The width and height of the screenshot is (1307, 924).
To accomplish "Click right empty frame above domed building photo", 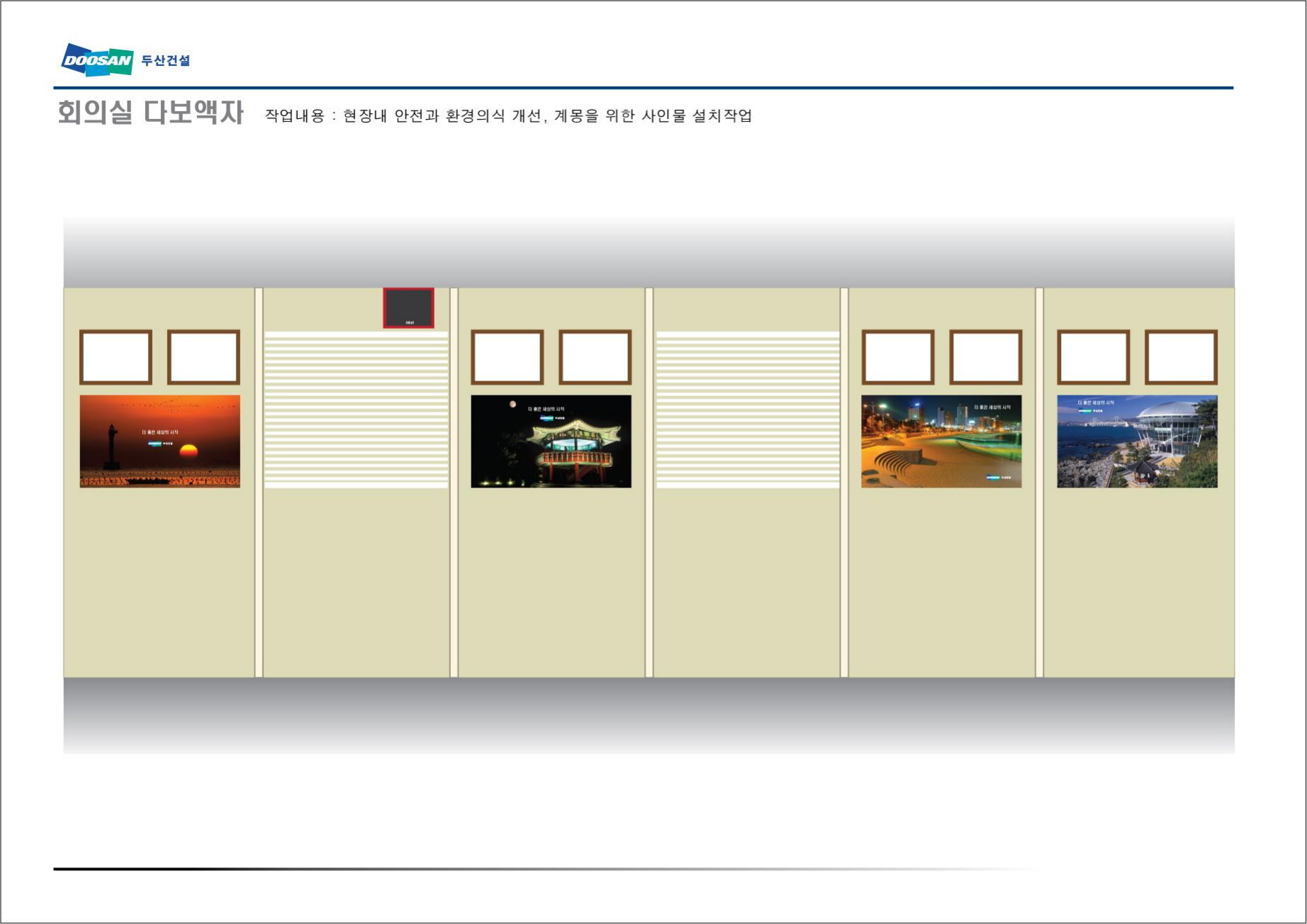I will (1181, 357).
